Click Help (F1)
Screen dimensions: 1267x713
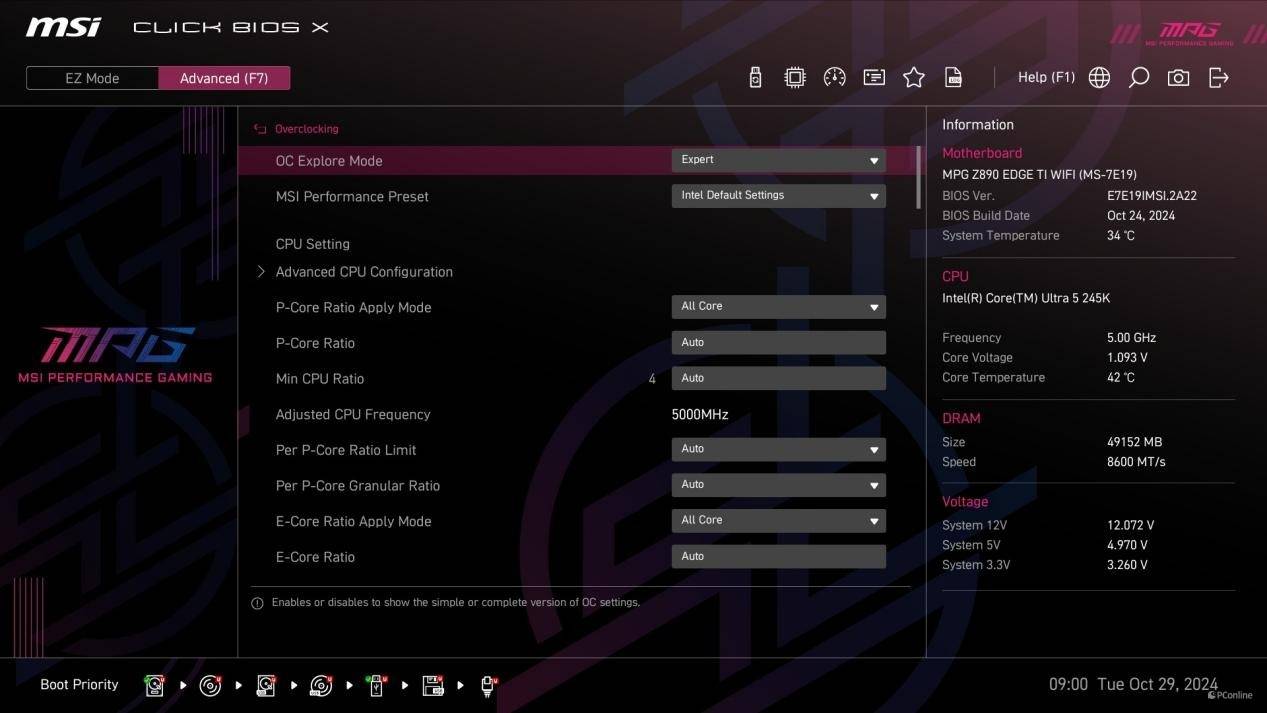point(1046,78)
